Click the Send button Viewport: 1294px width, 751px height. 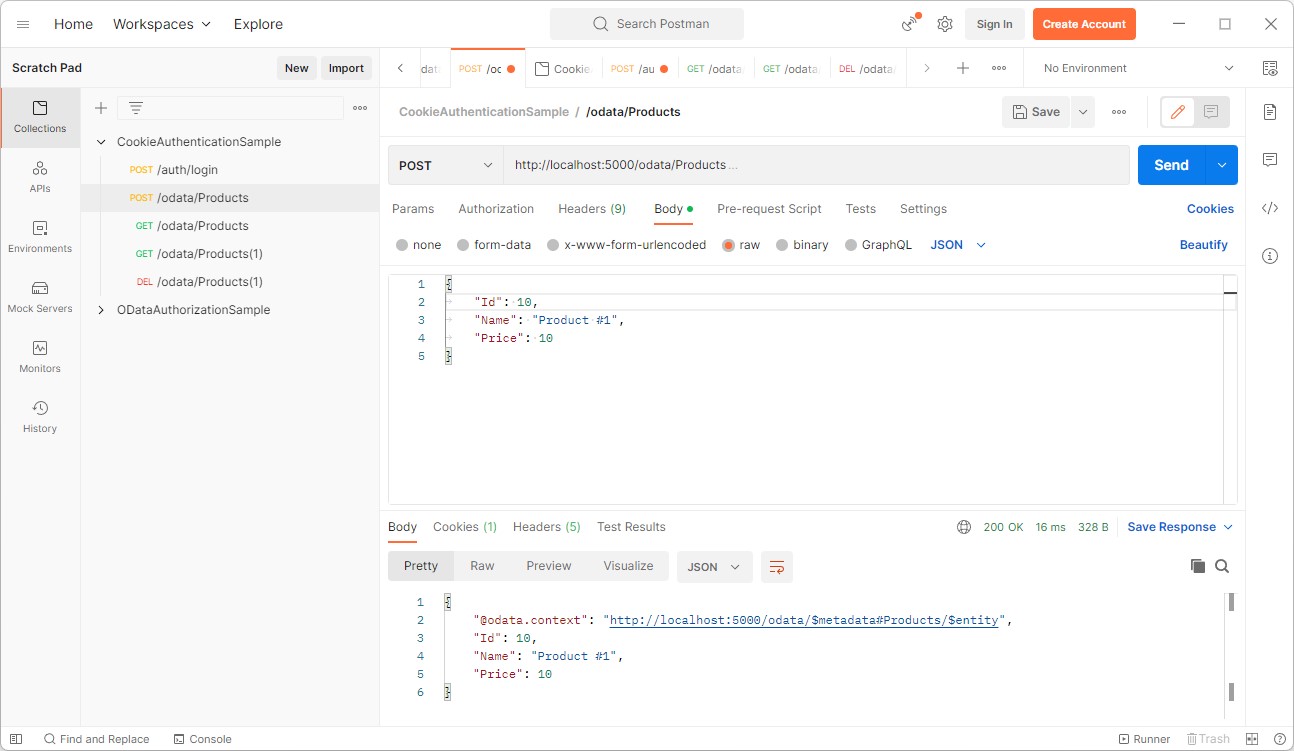point(1172,165)
